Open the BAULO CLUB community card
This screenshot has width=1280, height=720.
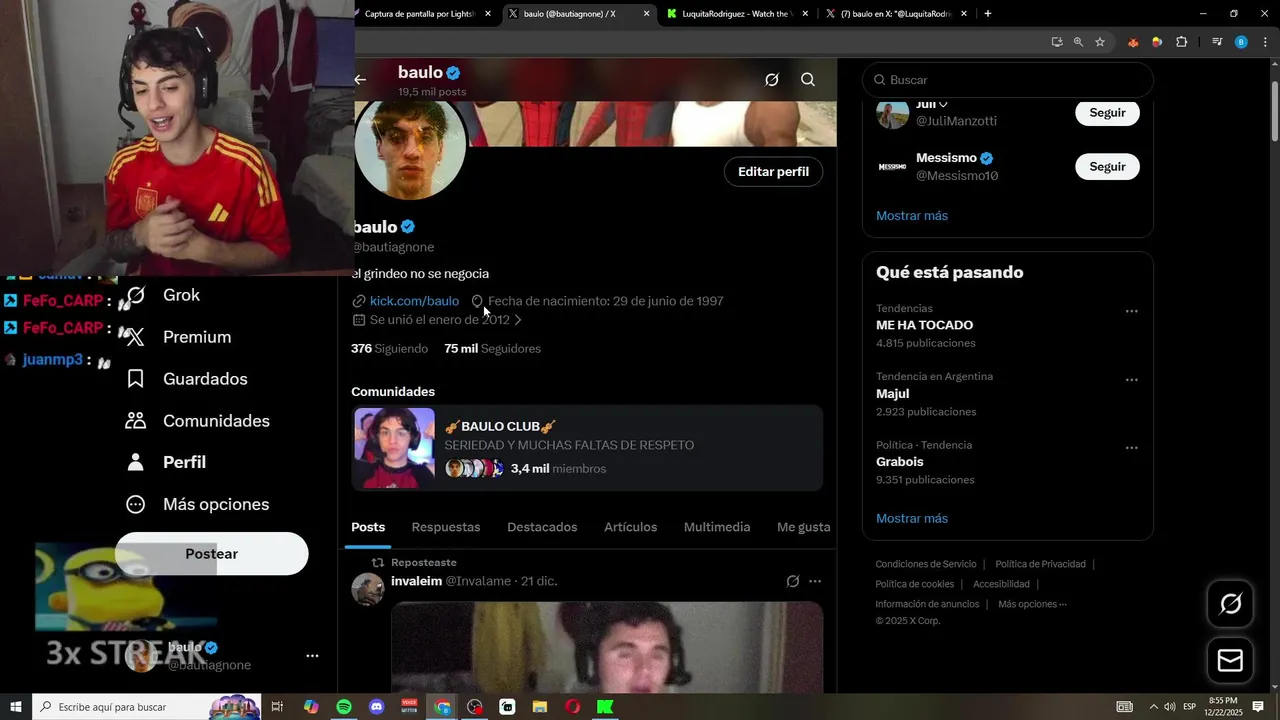coord(587,448)
